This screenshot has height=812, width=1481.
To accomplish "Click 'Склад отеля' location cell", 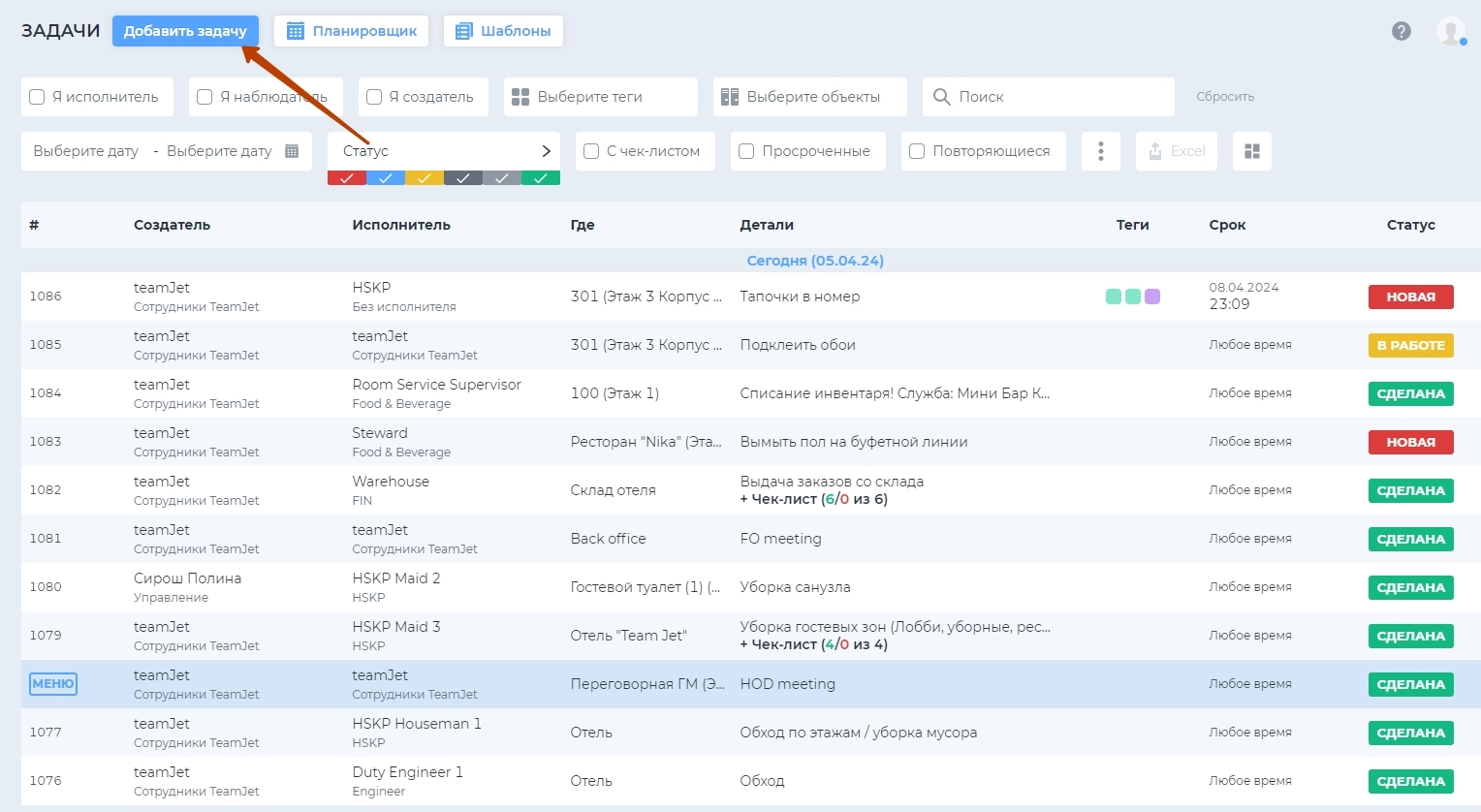I will 613,490.
